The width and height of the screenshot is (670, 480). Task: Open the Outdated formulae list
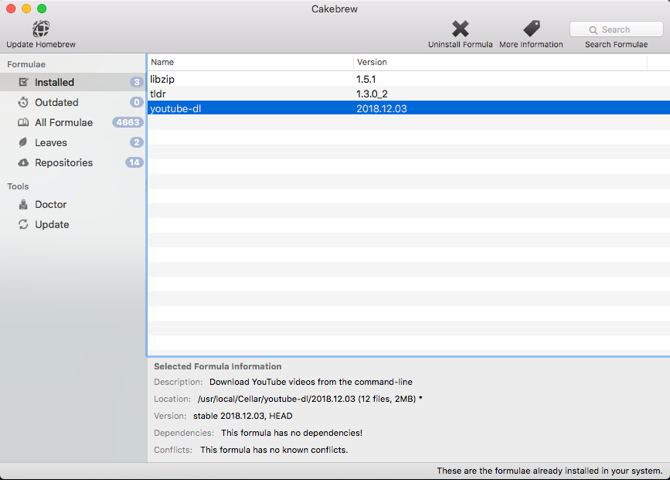(x=56, y=102)
